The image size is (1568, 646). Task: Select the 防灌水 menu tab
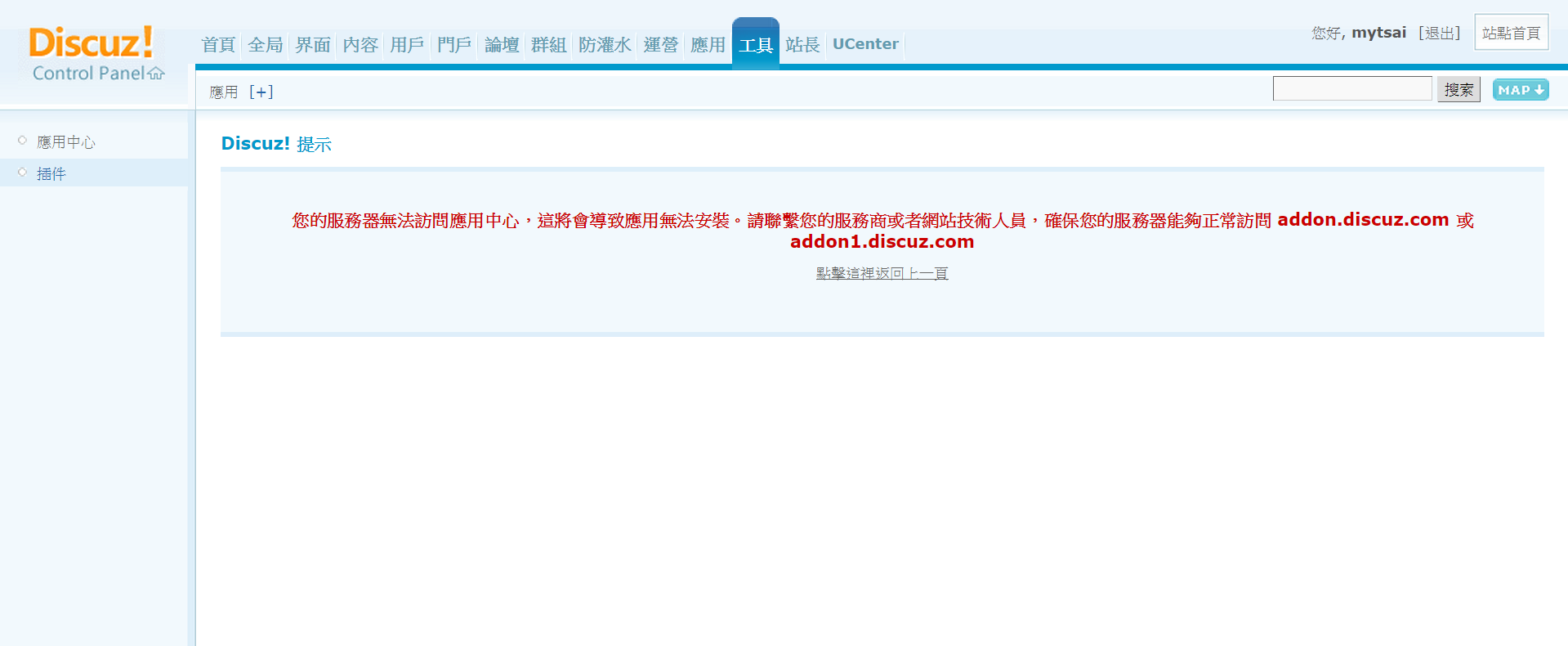pyautogui.click(x=605, y=44)
